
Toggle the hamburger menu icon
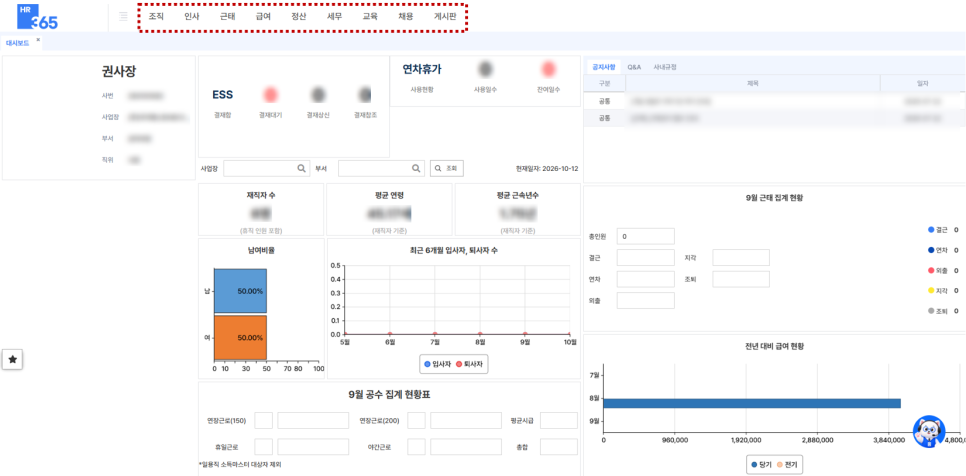pyautogui.click(x=124, y=17)
